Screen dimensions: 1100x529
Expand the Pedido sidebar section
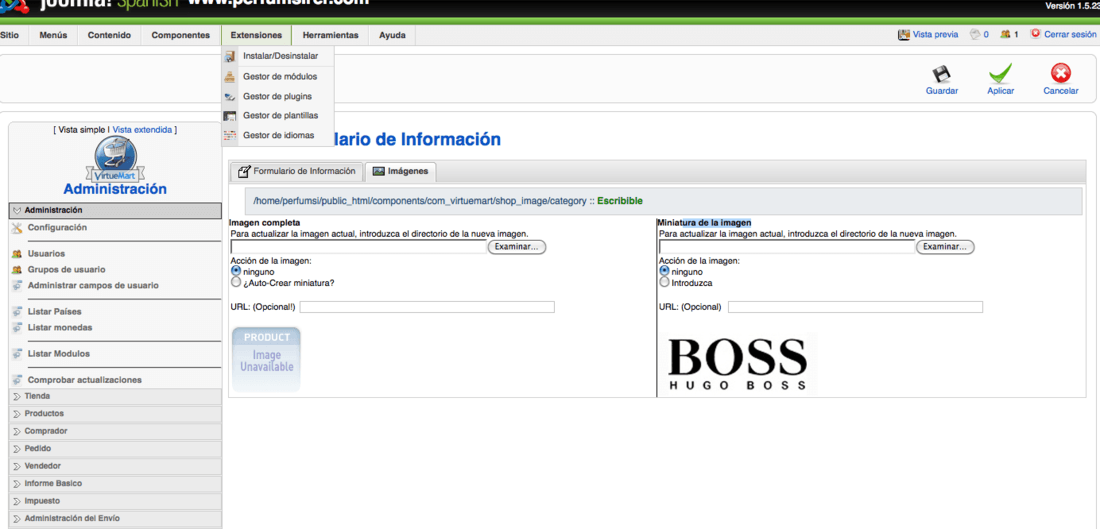click(115, 449)
